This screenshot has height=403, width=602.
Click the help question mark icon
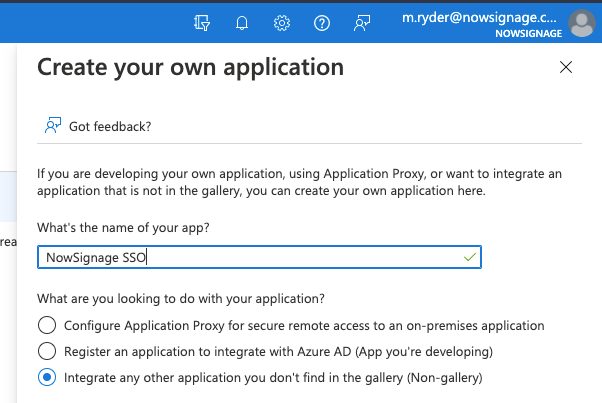(x=321, y=22)
